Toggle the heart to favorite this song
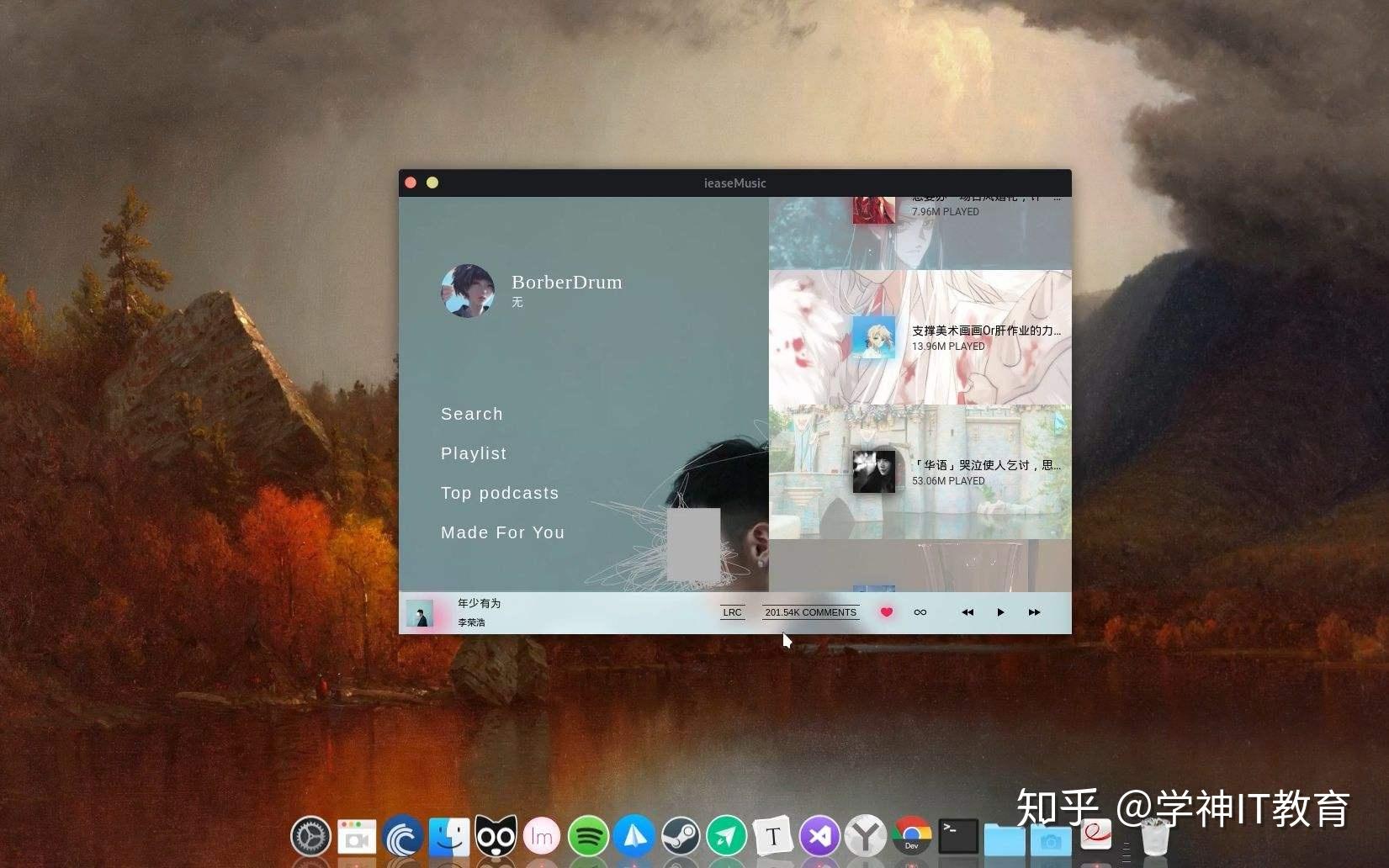The width and height of the screenshot is (1389, 868). click(886, 612)
